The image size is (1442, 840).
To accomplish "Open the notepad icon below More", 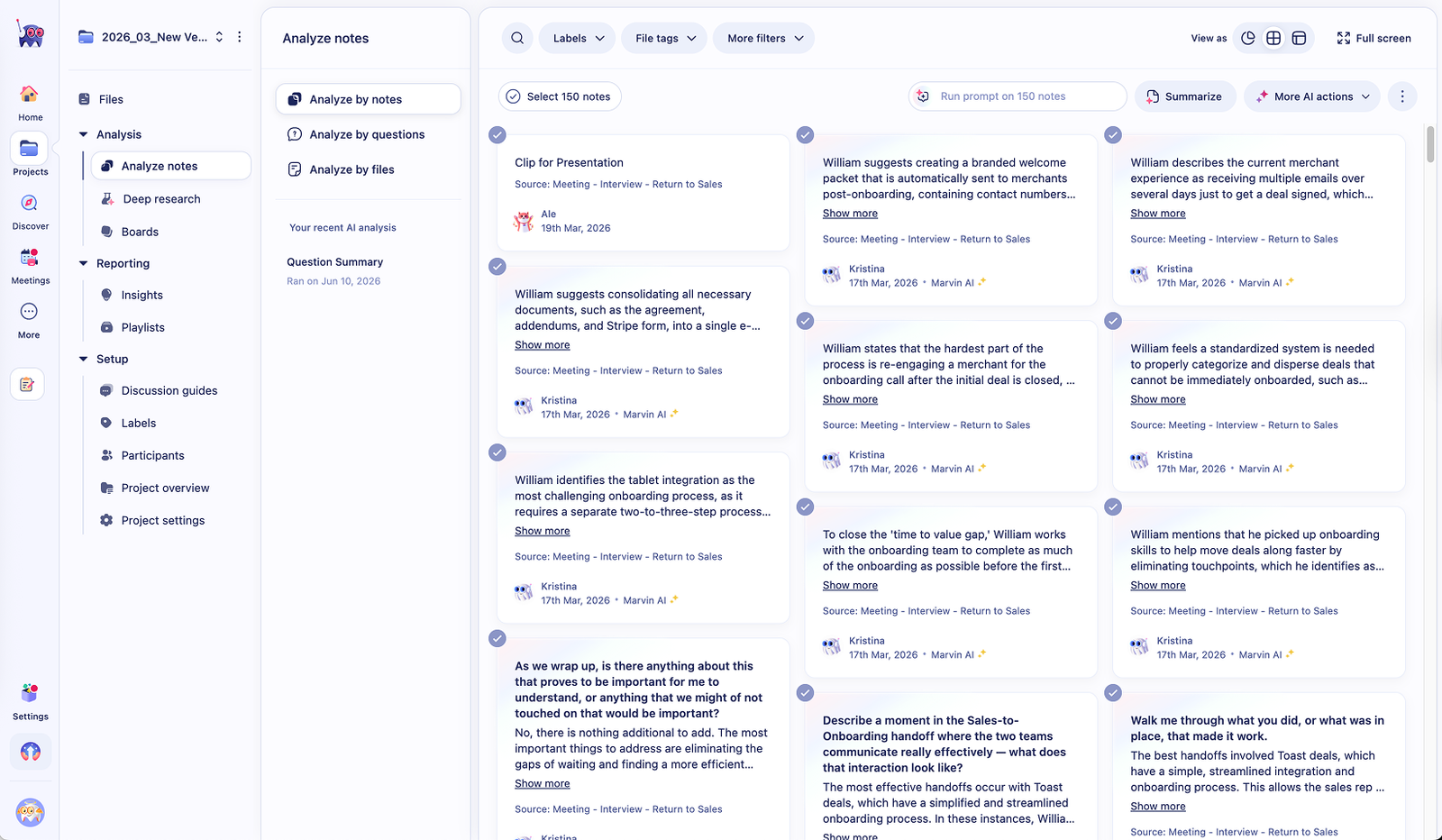I will point(27,385).
